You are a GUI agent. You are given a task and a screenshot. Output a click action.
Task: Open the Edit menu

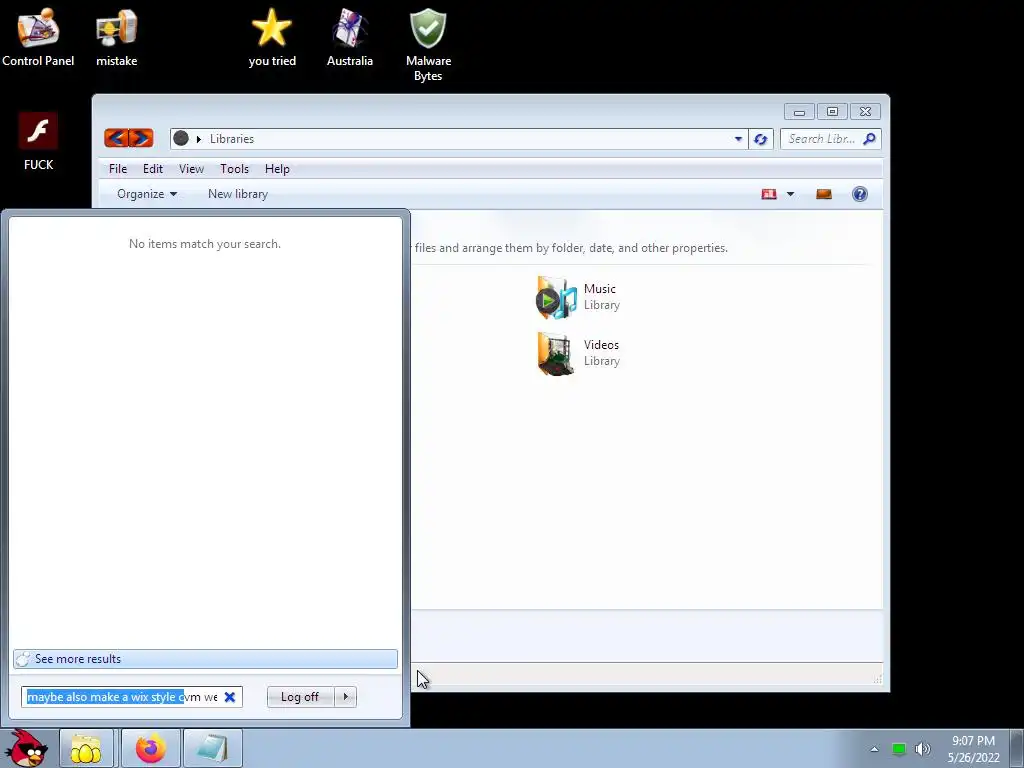click(153, 168)
